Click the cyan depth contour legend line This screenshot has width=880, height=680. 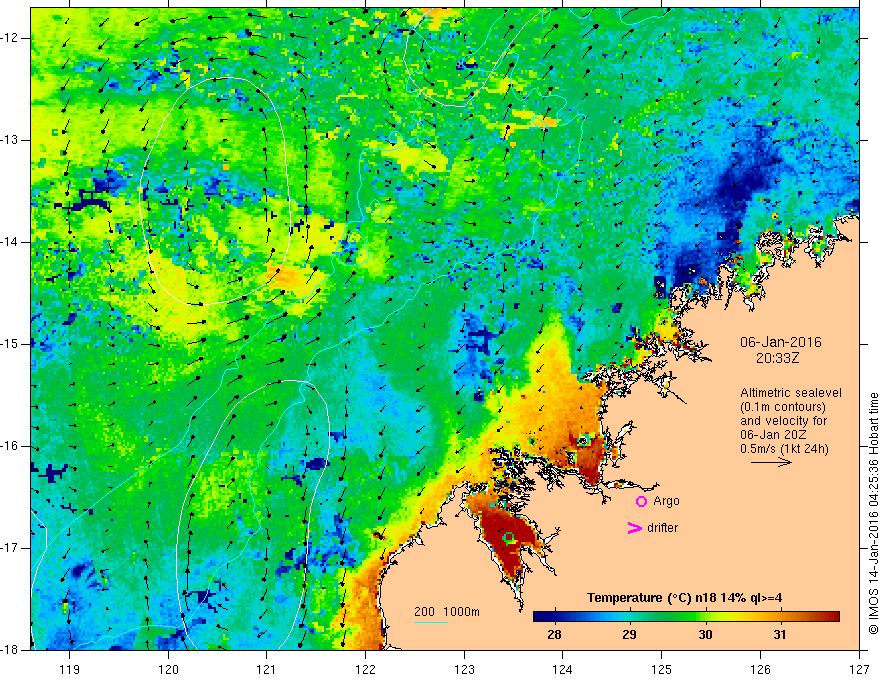431,622
